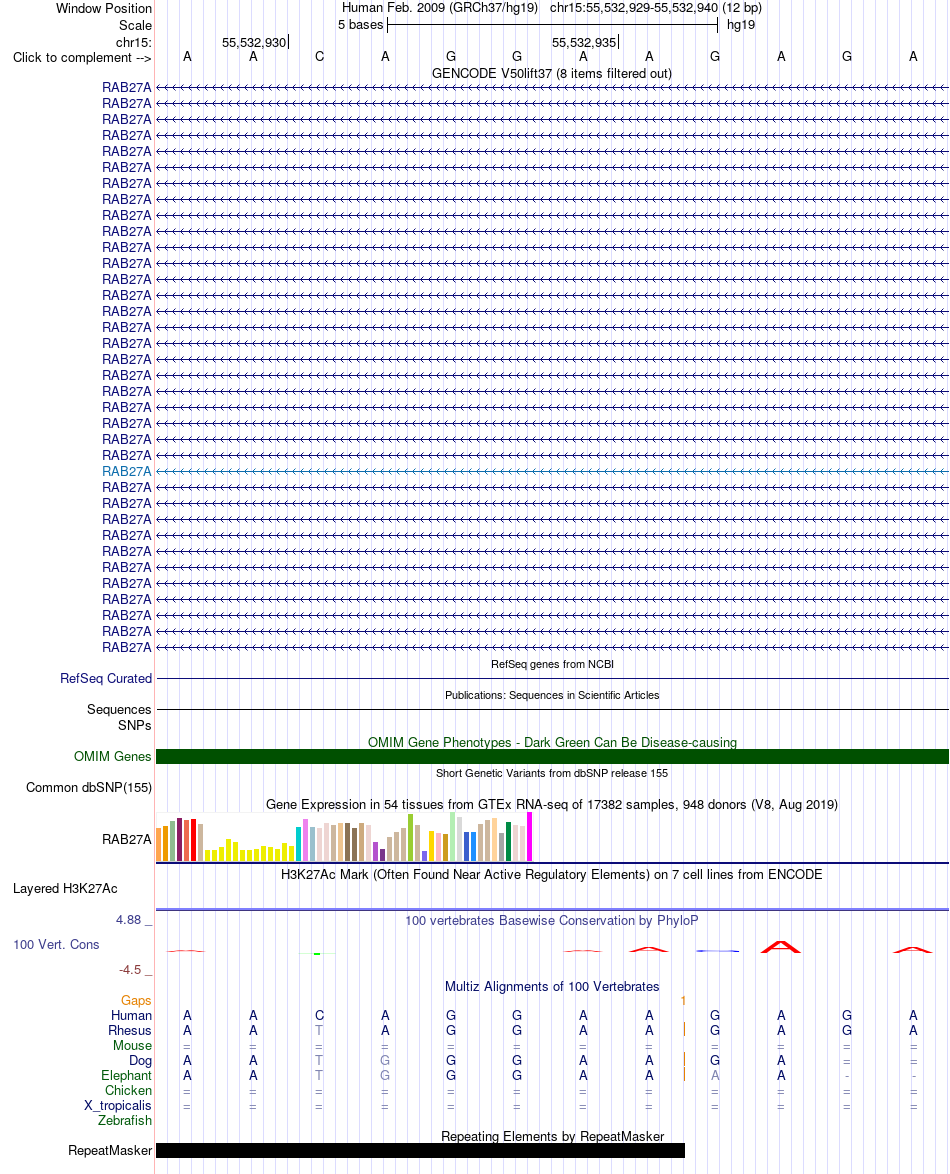The width and height of the screenshot is (950, 1174).
Task: Open Publications: Sequences in Scientific Articles title
Action: pyautogui.click(x=552, y=695)
